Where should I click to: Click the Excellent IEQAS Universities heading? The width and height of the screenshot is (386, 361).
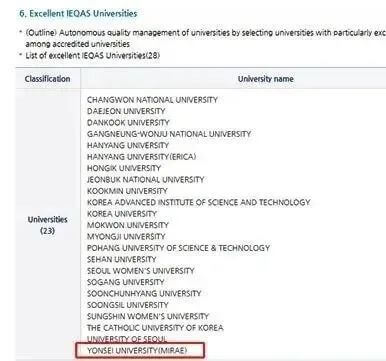(78, 14)
